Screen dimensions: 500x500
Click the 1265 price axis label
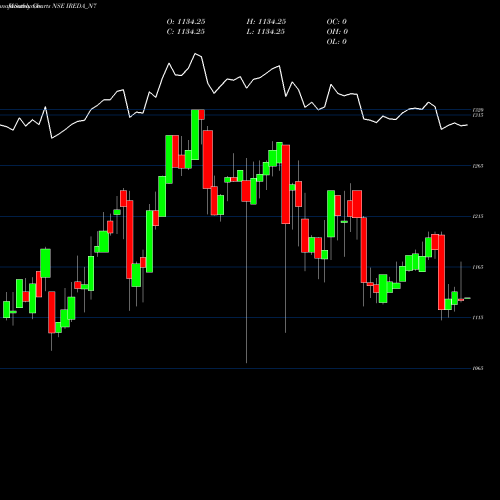coord(478,166)
